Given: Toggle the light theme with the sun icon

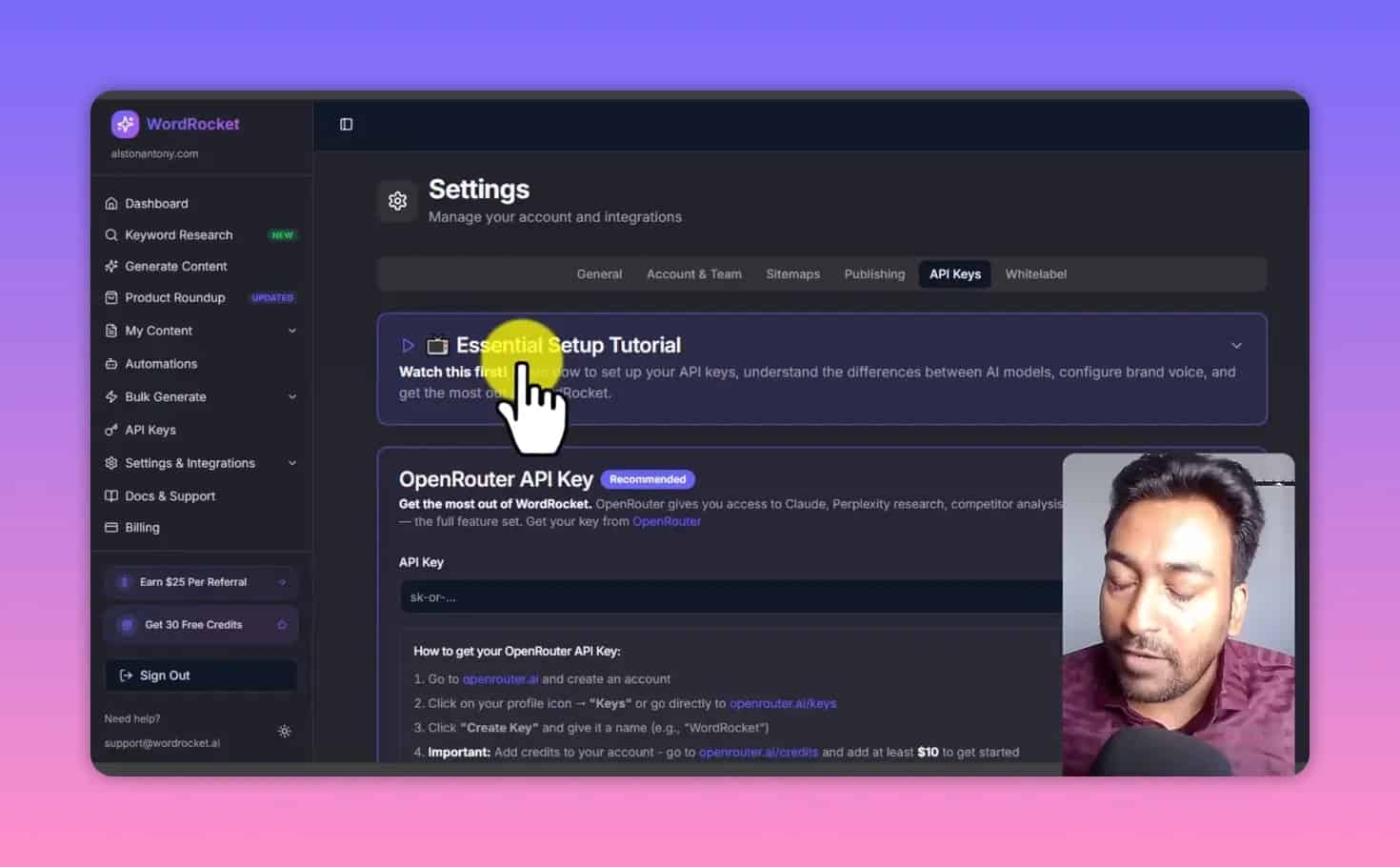Looking at the screenshot, I should (284, 731).
